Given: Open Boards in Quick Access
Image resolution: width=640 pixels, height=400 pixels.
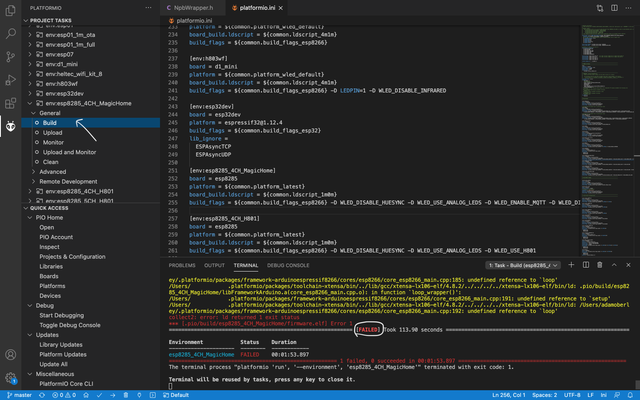Looking at the screenshot, I should (49, 276).
